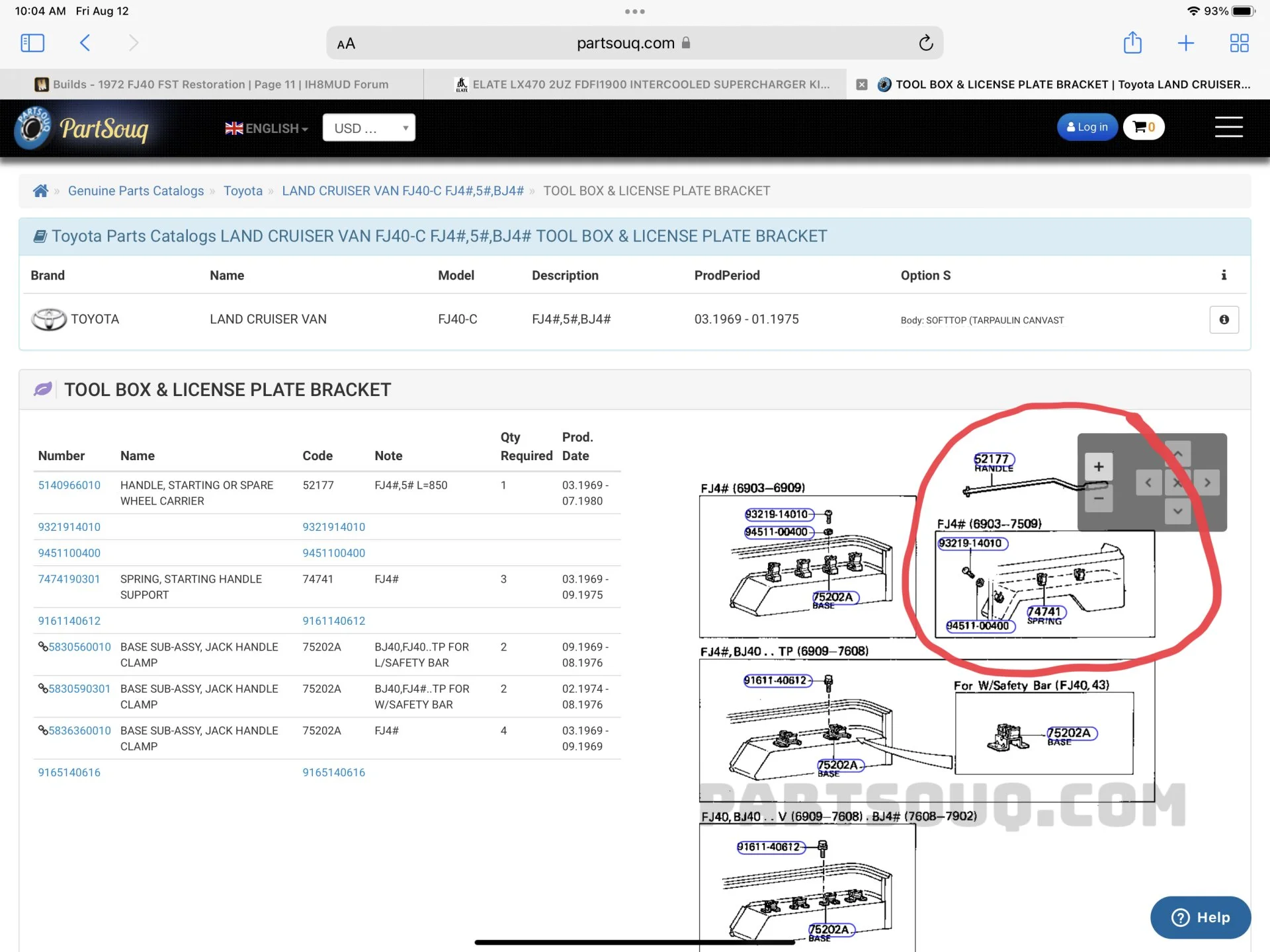This screenshot has height=952, width=1270.
Task: Pan the parts diagram up
Action: 1177,454
